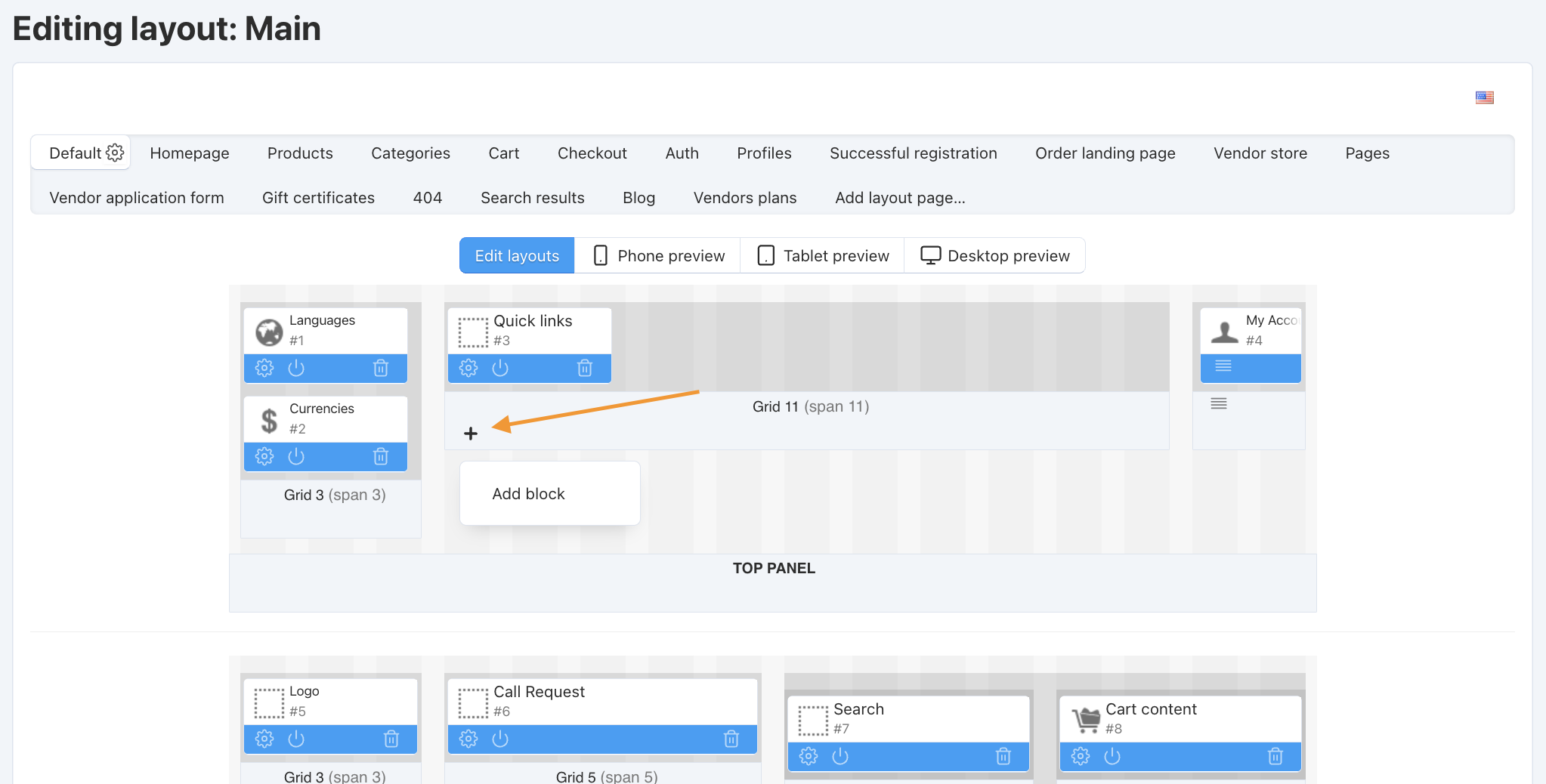Choose Add block from the popup
Image resolution: width=1546 pixels, height=784 pixels.
pyautogui.click(x=528, y=494)
